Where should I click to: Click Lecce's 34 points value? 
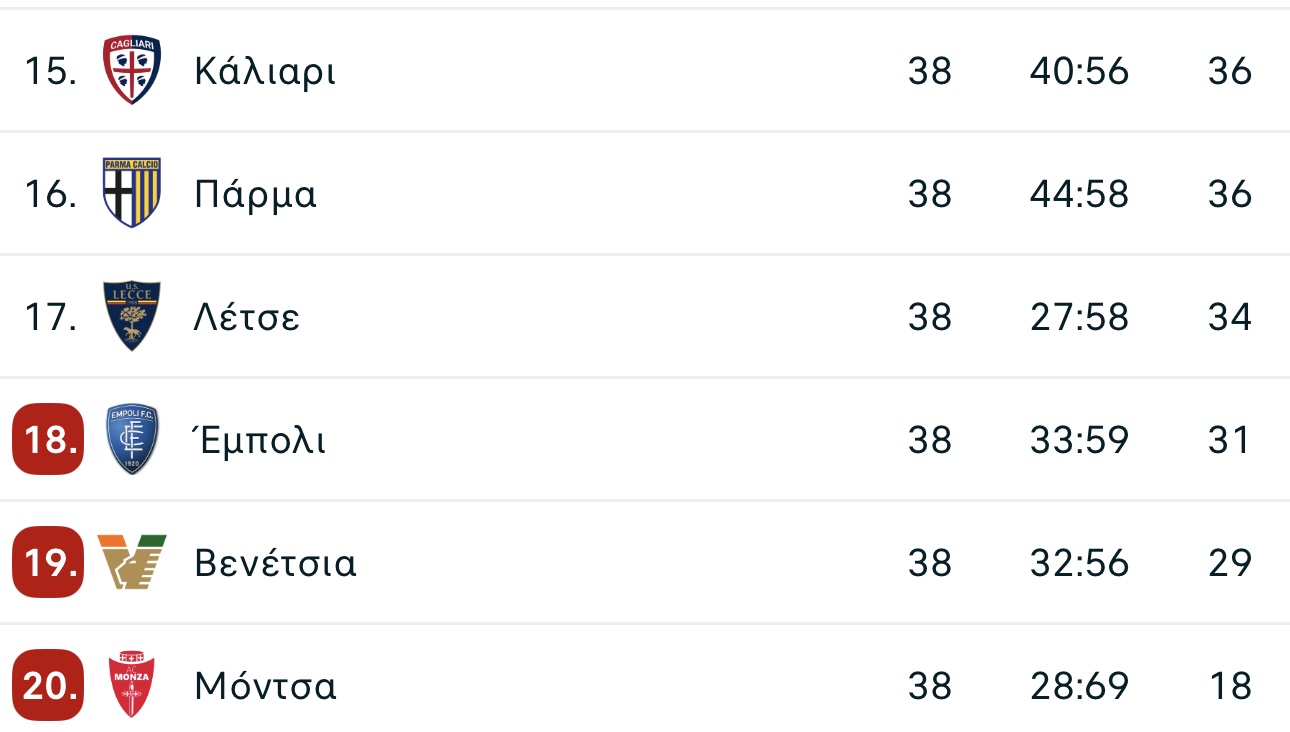1230,317
